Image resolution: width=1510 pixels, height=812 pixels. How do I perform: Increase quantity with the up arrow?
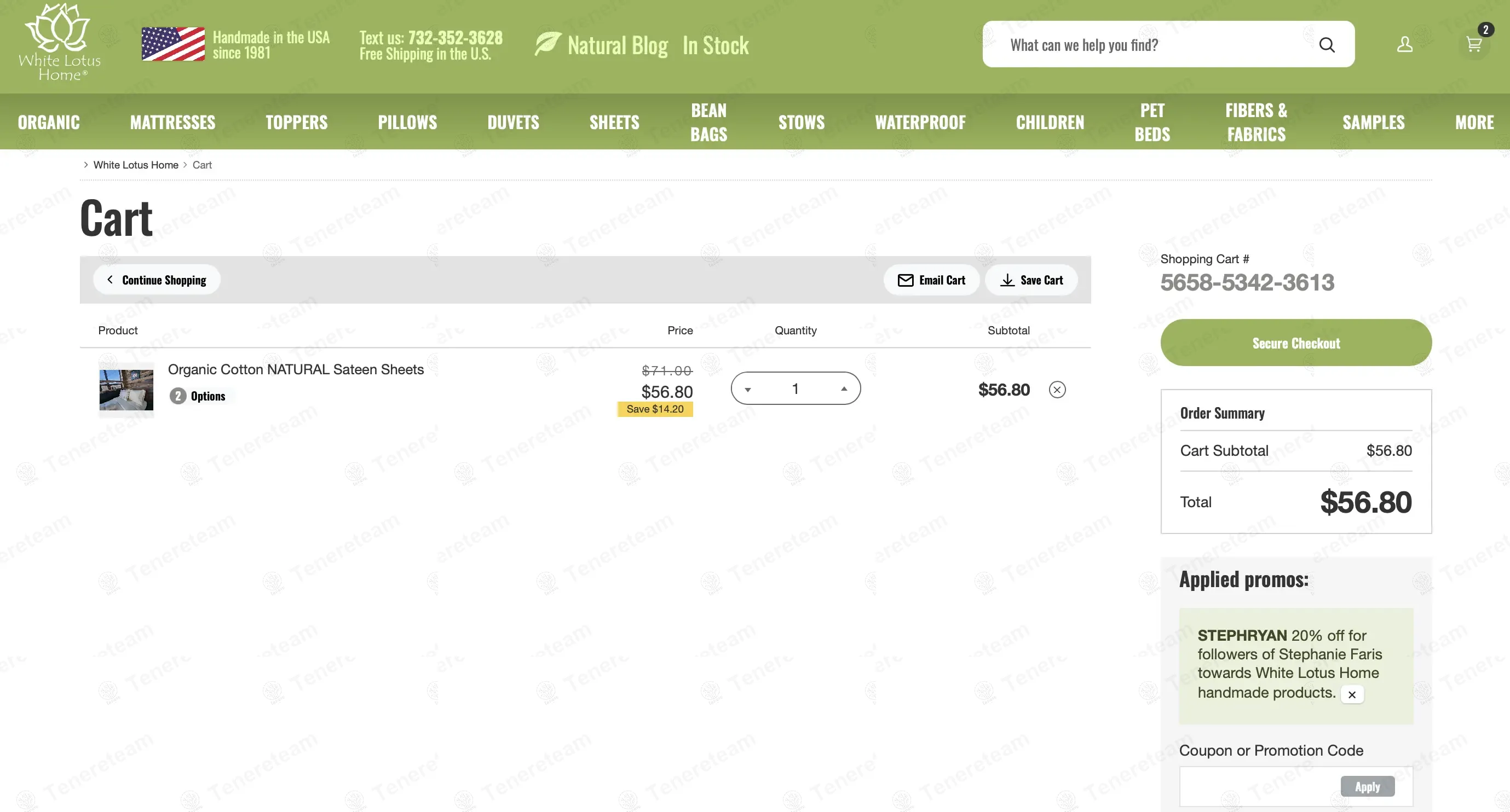tap(844, 388)
